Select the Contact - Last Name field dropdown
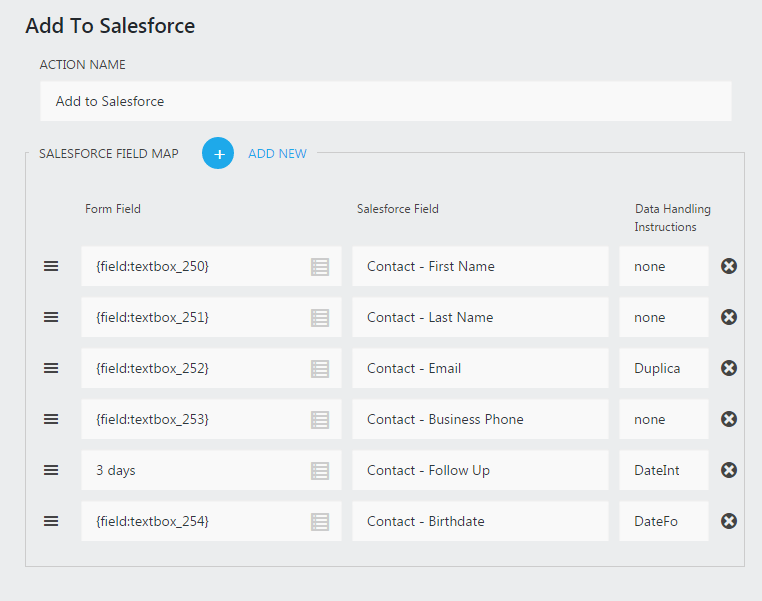This screenshot has height=601, width=762. pyautogui.click(x=480, y=318)
